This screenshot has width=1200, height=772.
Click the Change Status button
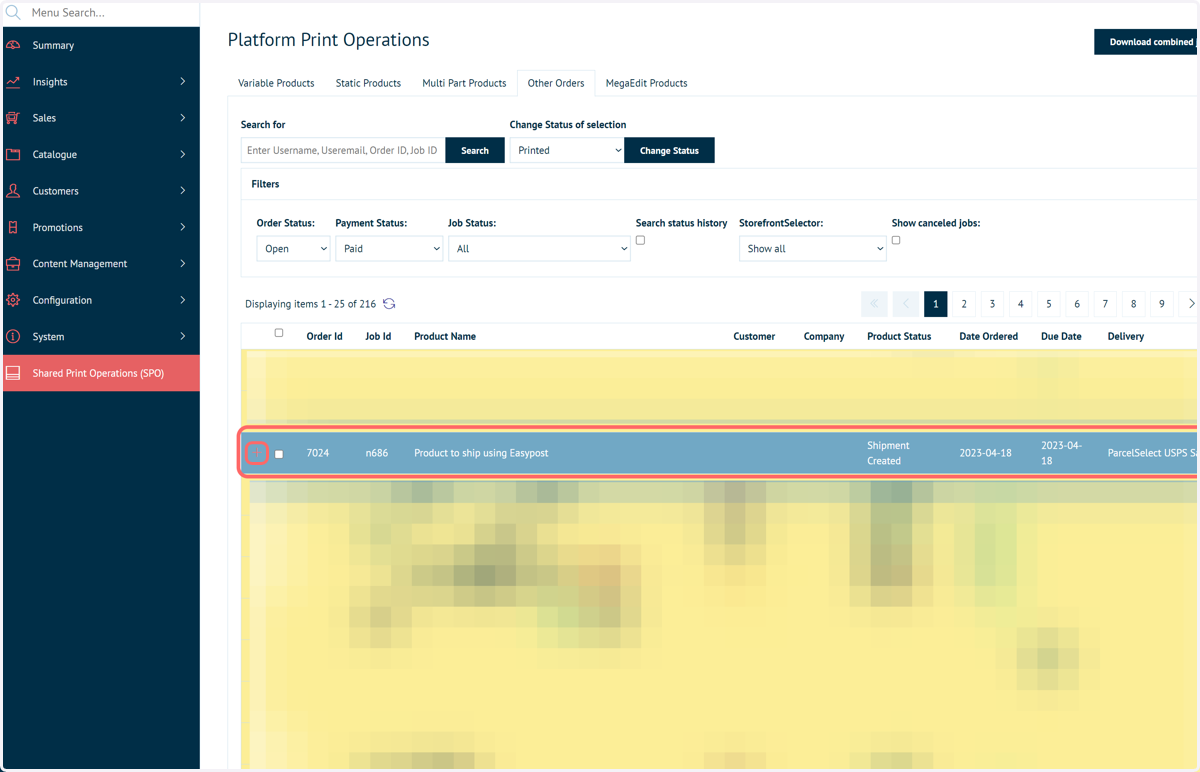[669, 151]
